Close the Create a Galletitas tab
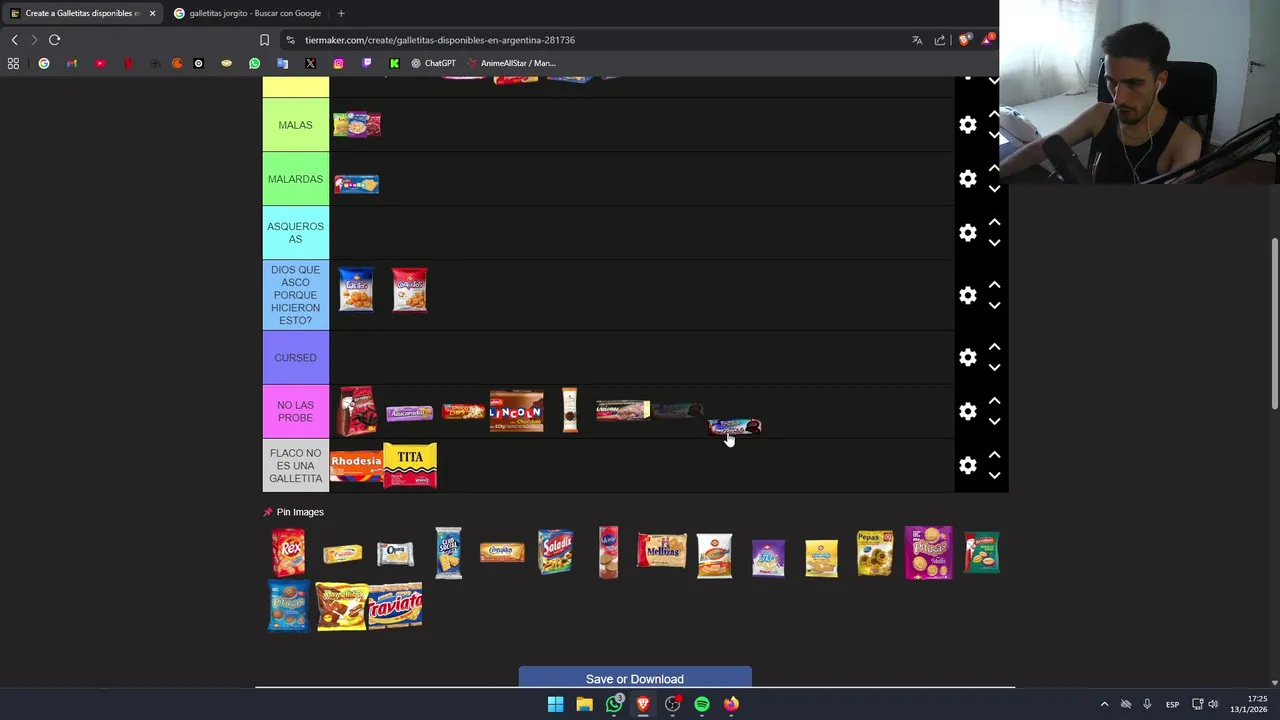The image size is (1280, 720). pyautogui.click(x=152, y=13)
